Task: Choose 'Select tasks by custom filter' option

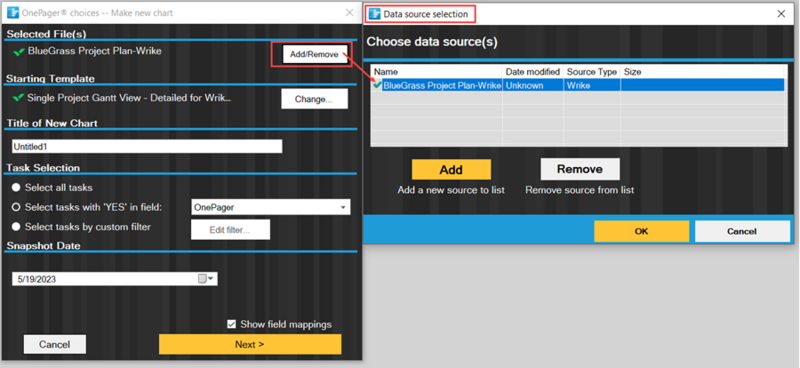Action: click(x=16, y=227)
